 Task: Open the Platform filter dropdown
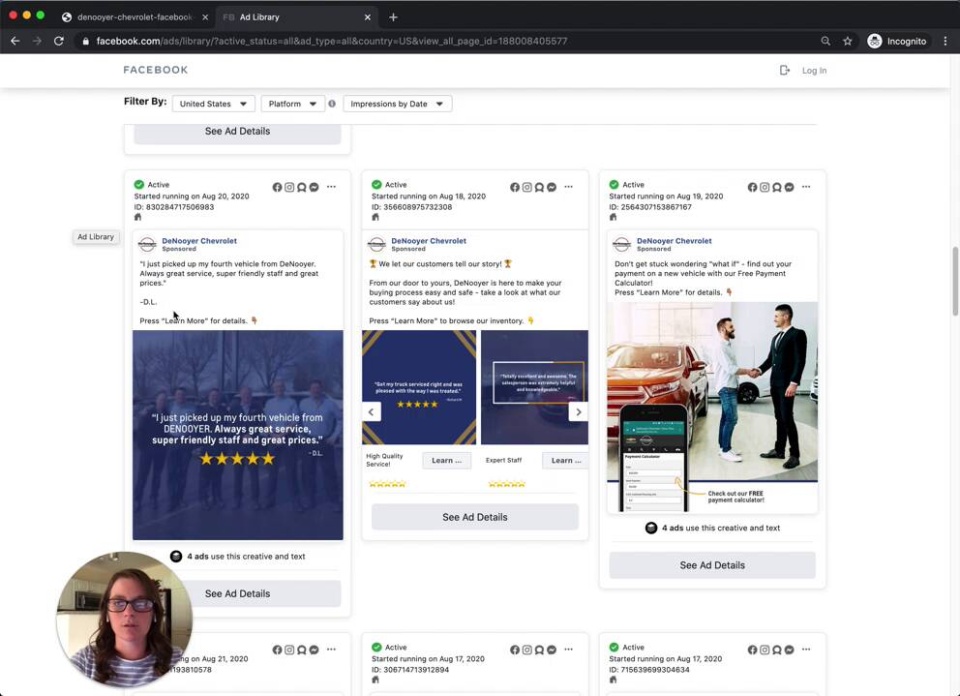point(292,104)
